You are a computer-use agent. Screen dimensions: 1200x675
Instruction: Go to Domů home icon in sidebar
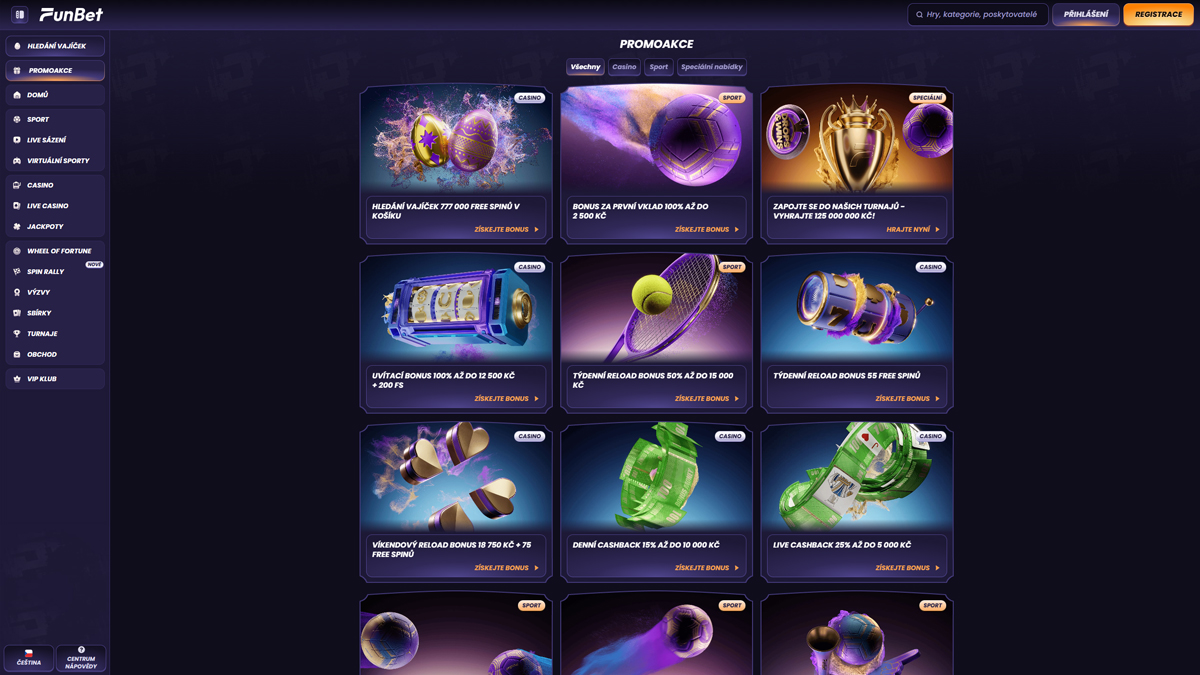click(17, 95)
